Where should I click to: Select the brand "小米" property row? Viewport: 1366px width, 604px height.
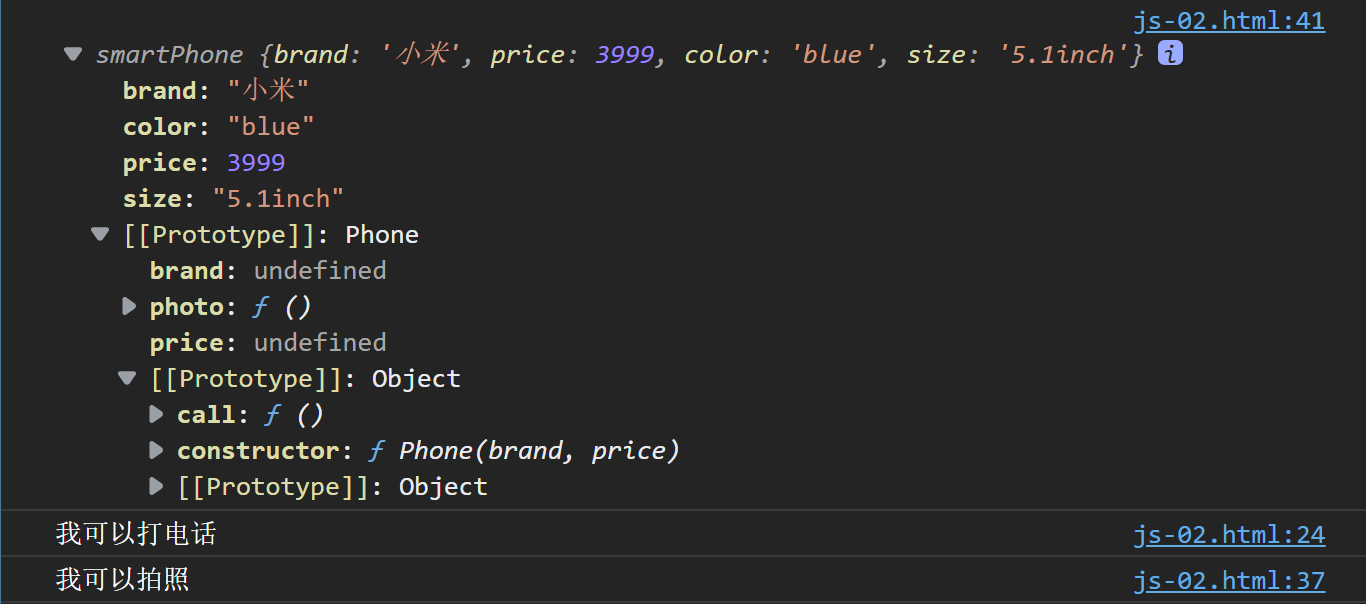pyautogui.click(x=215, y=90)
